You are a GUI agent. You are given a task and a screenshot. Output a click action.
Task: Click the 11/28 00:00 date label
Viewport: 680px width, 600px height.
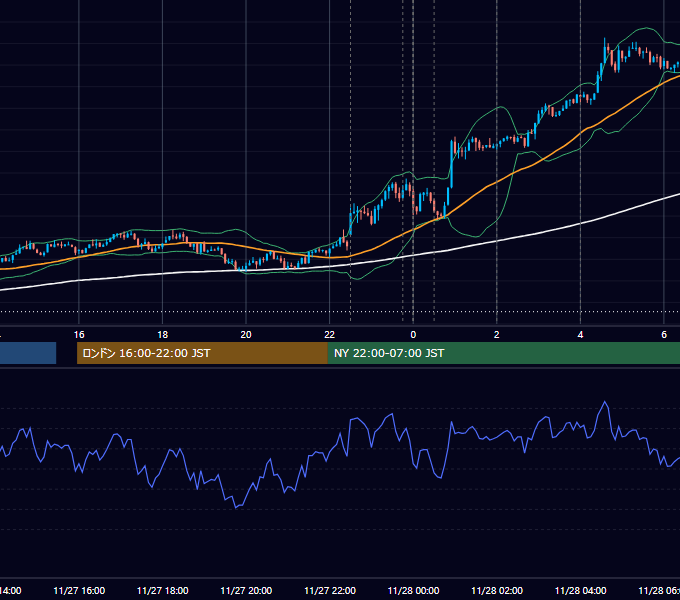[413, 590]
